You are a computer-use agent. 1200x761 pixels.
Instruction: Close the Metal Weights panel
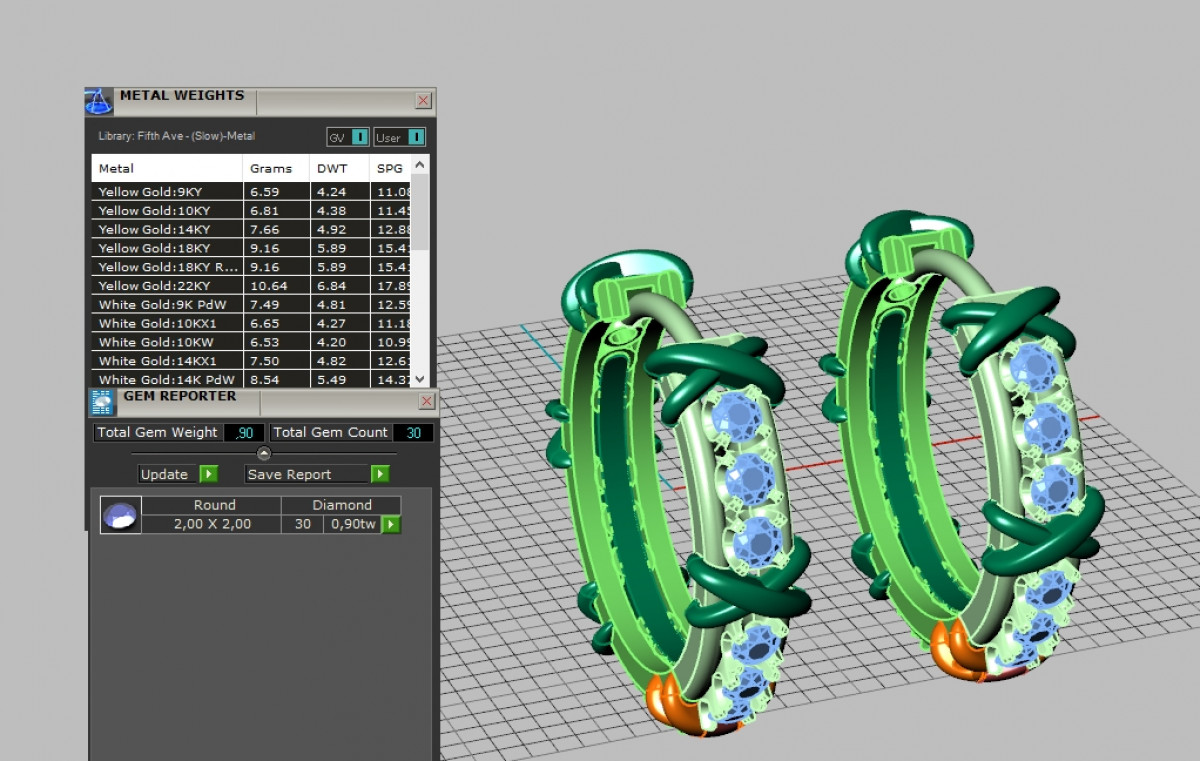(423, 101)
